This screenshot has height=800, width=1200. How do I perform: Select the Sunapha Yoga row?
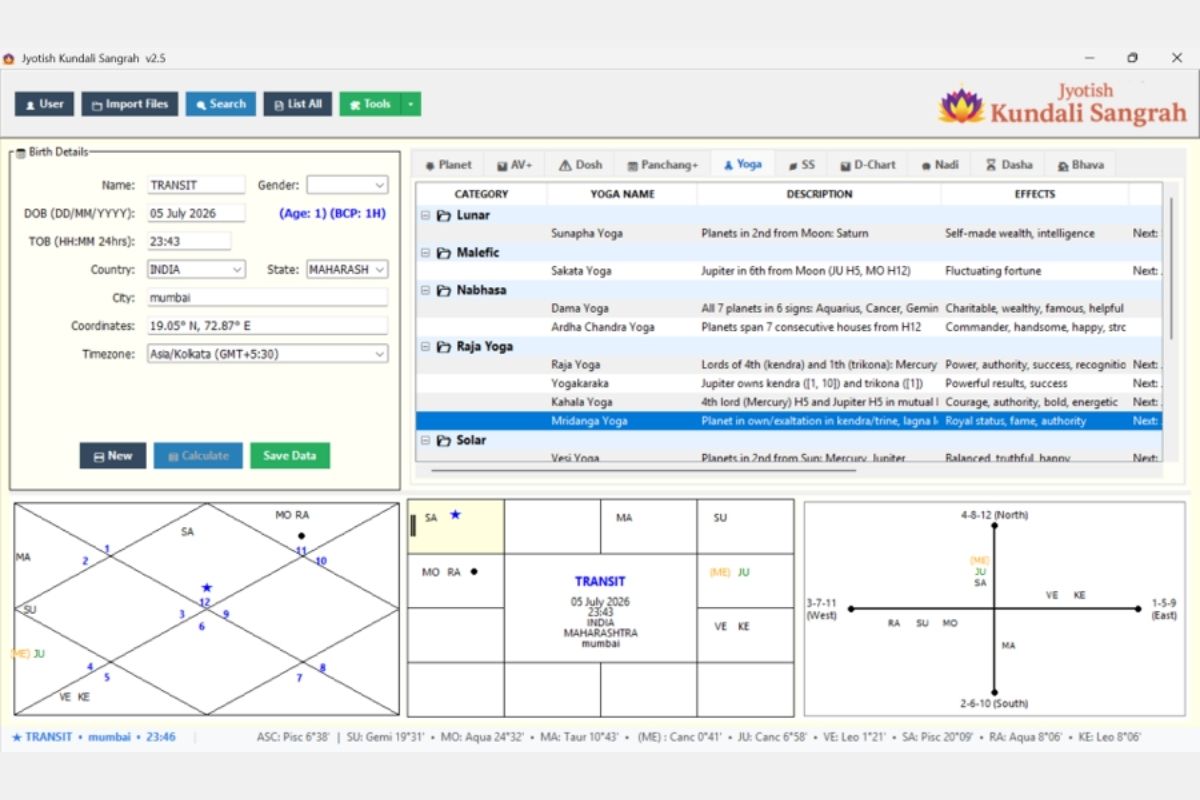click(789, 233)
